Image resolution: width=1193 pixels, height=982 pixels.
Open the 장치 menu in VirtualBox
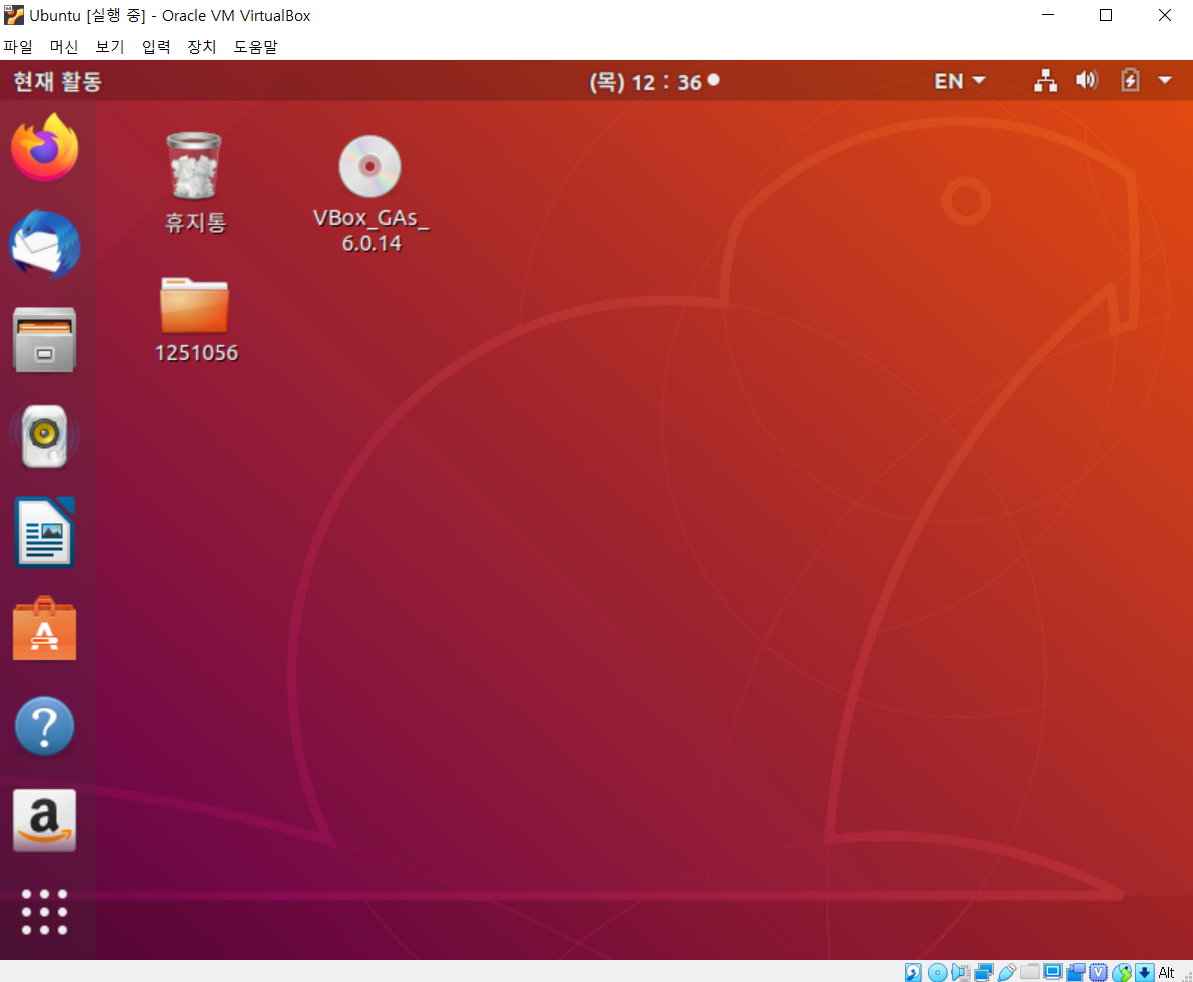point(202,46)
